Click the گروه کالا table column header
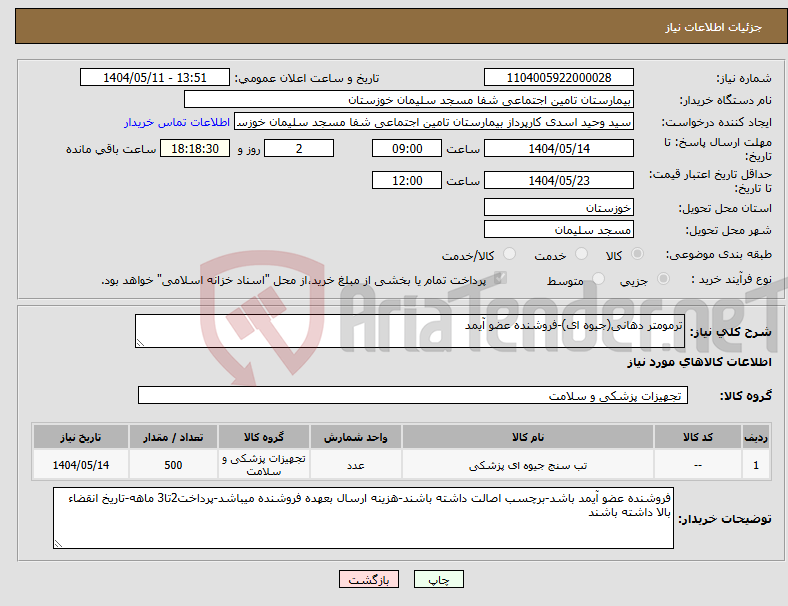 click(x=264, y=437)
